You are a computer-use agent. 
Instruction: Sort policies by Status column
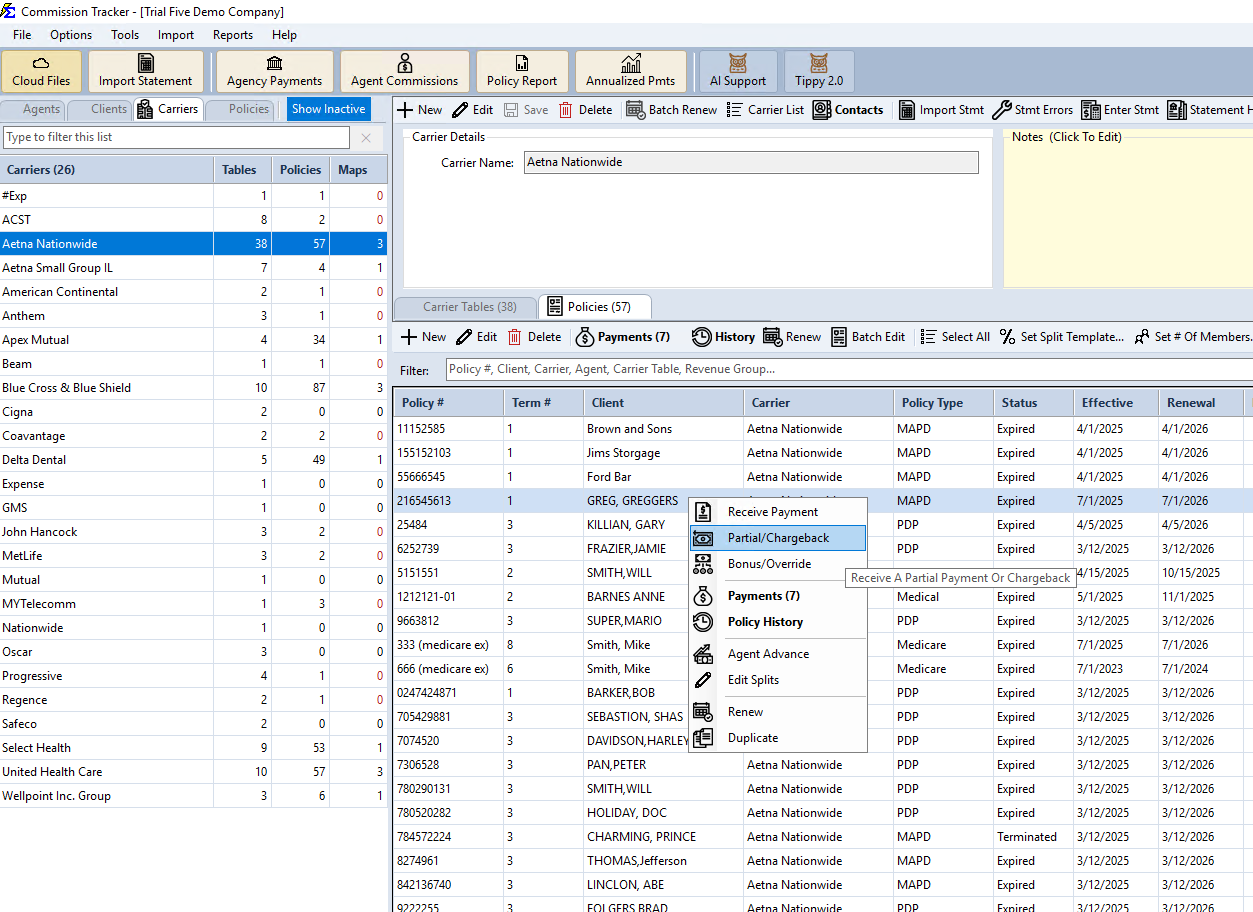click(x=1033, y=403)
